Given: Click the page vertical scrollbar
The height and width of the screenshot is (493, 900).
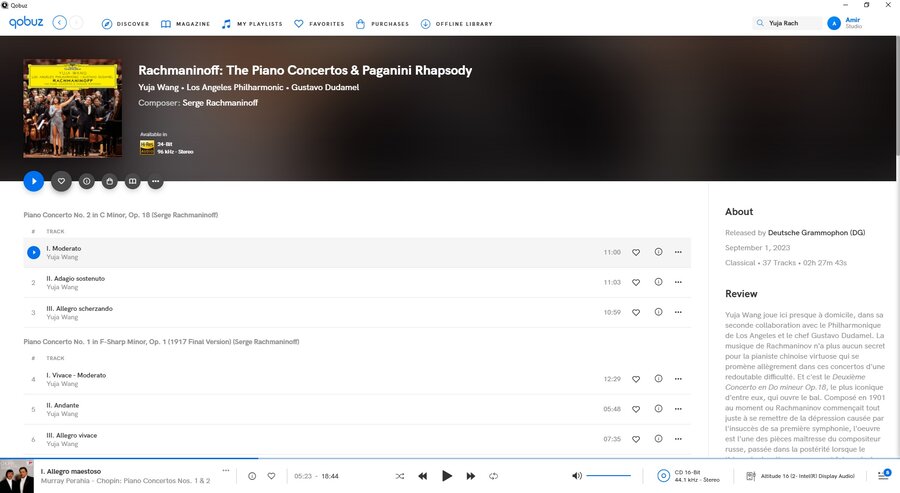Looking at the screenshot, I should pyautogui.click(x=897, y=95).
